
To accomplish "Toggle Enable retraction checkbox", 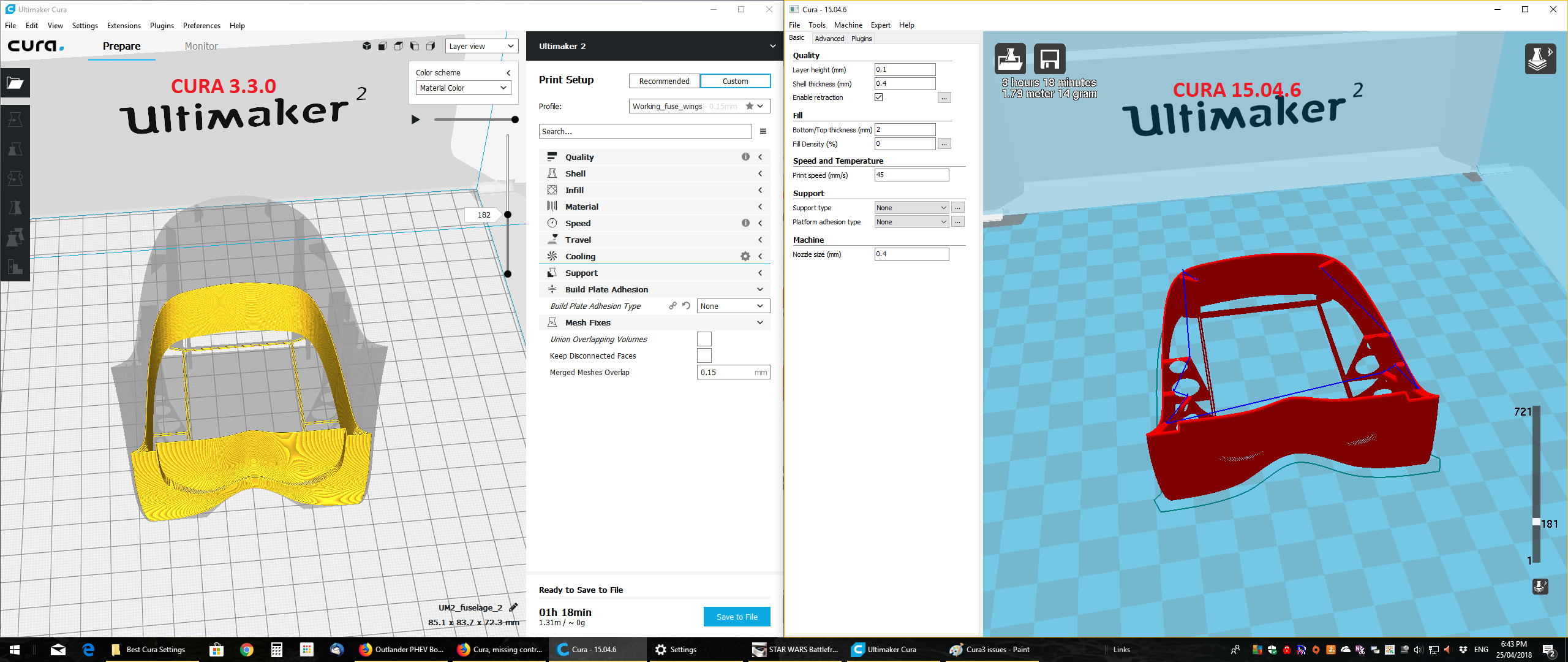I will pos(879,97).
